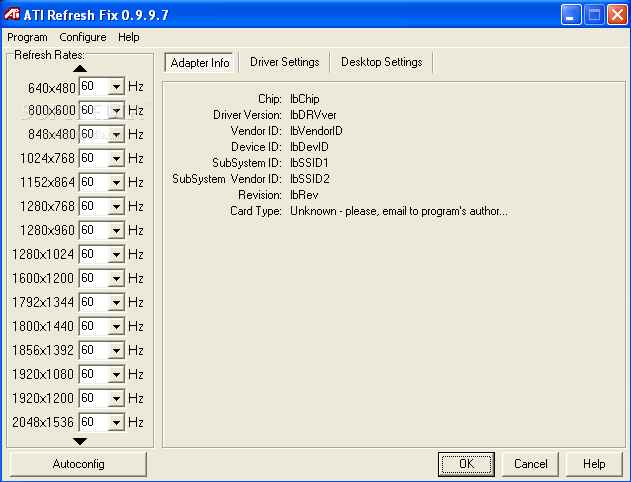
Task: Click the 'SubSystem Vendor ID:' label
Action: pos(227,179)
